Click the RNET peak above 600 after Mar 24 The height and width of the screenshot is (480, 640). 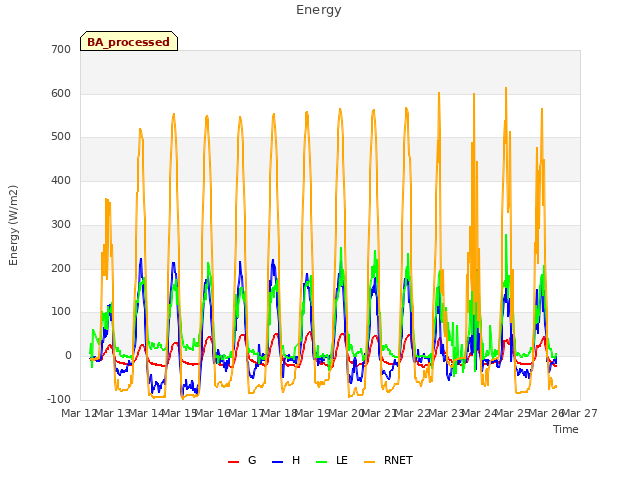point(506,88)
